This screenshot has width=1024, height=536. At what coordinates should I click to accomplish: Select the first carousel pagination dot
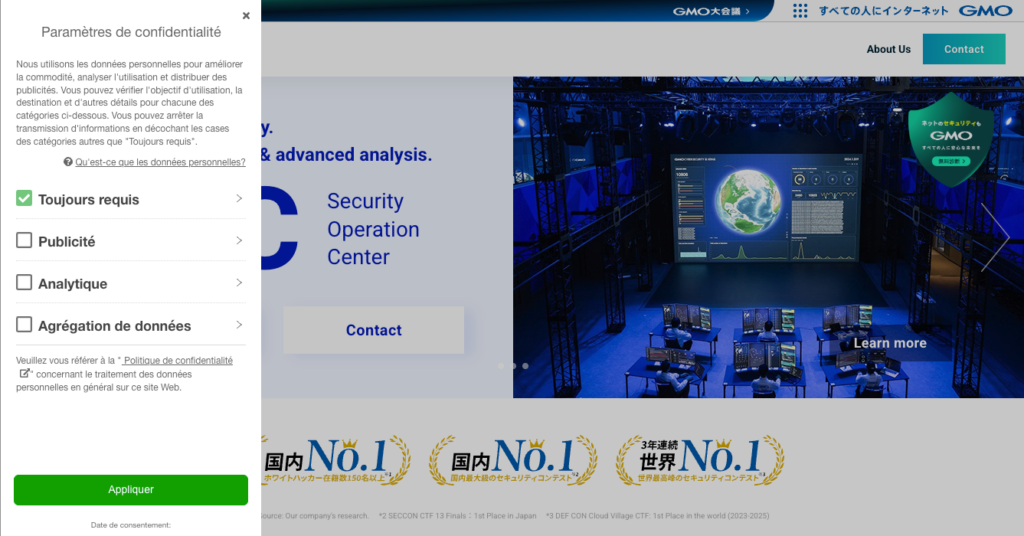(x=501, y=366)
